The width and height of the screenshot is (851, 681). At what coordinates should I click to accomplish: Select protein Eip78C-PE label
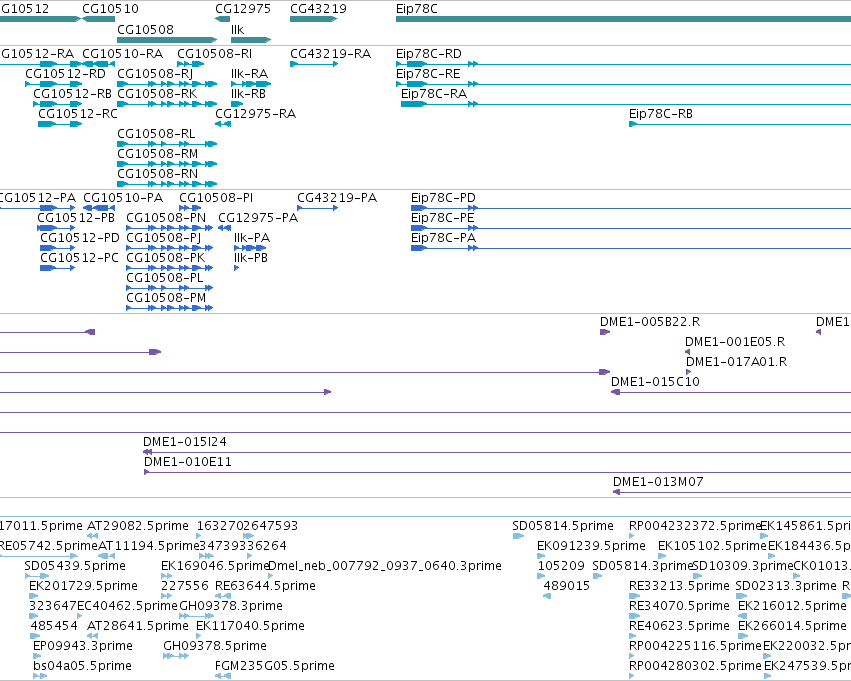443,218
